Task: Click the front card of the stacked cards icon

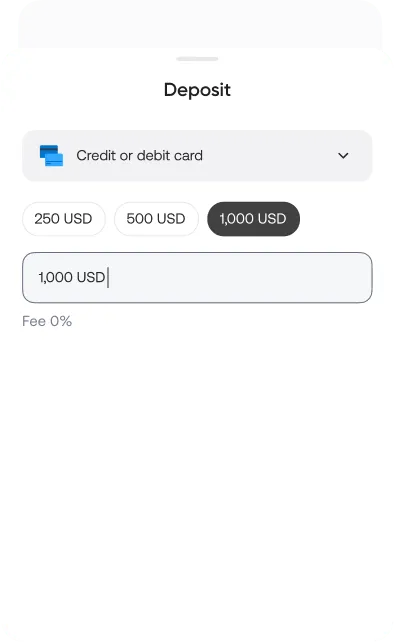Action: pos(54,160)
